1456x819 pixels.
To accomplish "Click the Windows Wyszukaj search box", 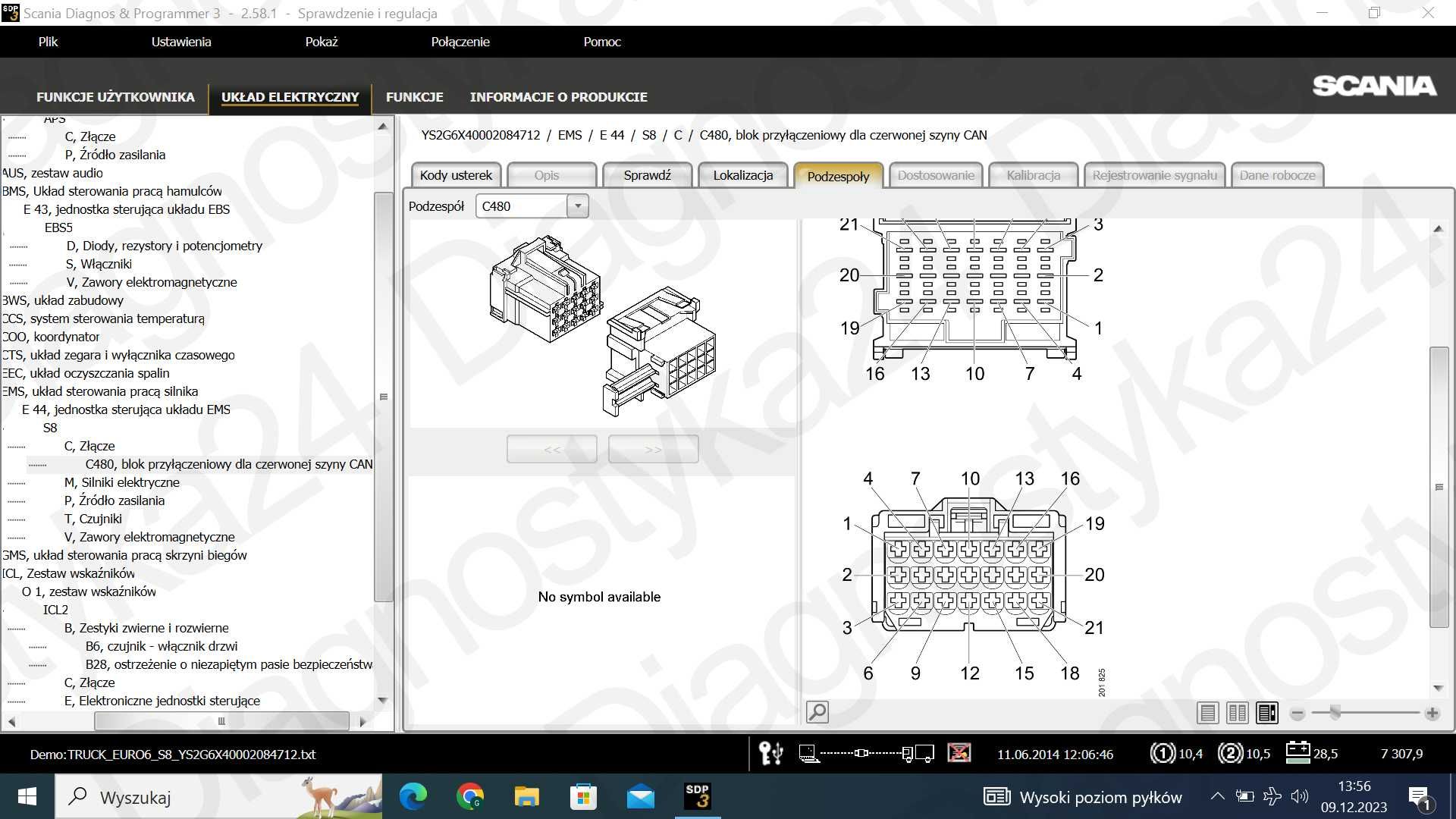I will click(218, 796).
